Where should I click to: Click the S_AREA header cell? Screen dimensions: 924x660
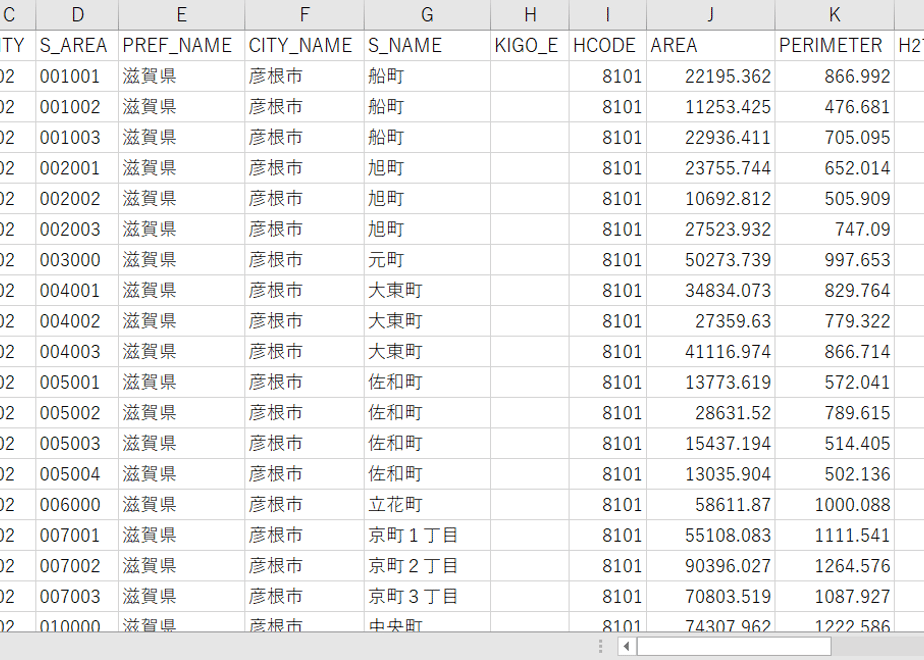[77, 45]
